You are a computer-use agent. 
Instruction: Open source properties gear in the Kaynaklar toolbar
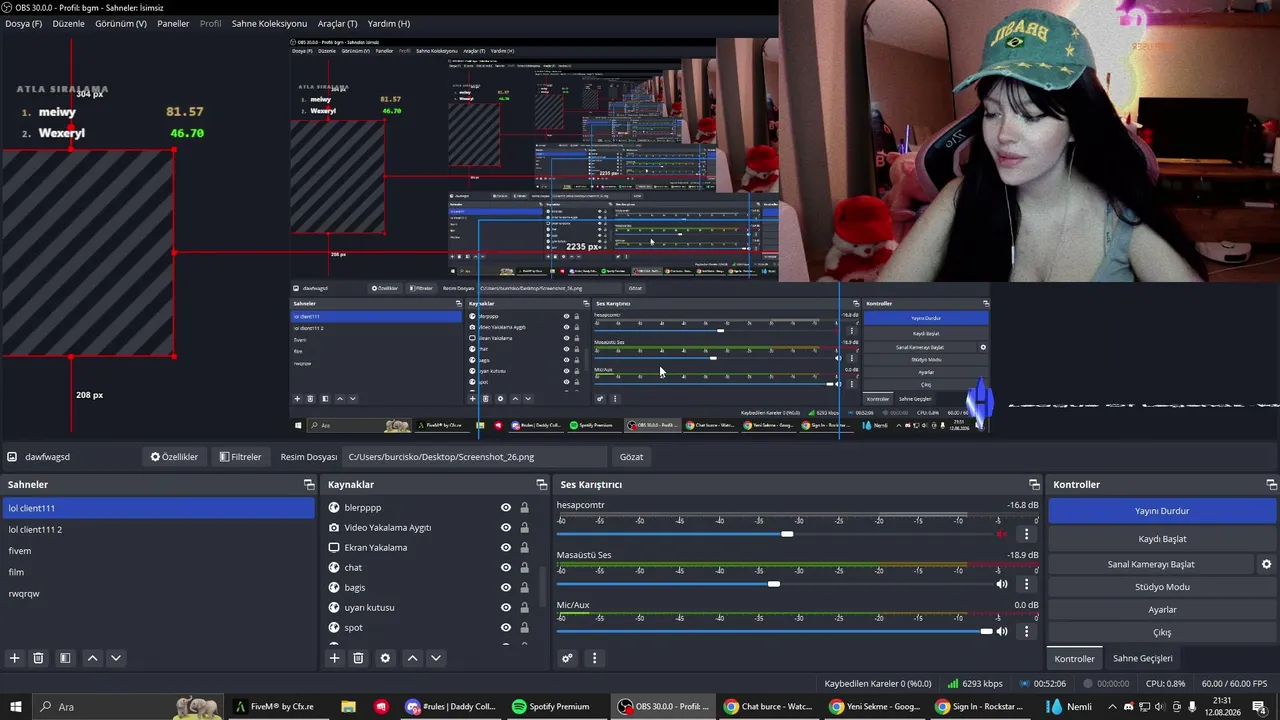coord(385,658)
